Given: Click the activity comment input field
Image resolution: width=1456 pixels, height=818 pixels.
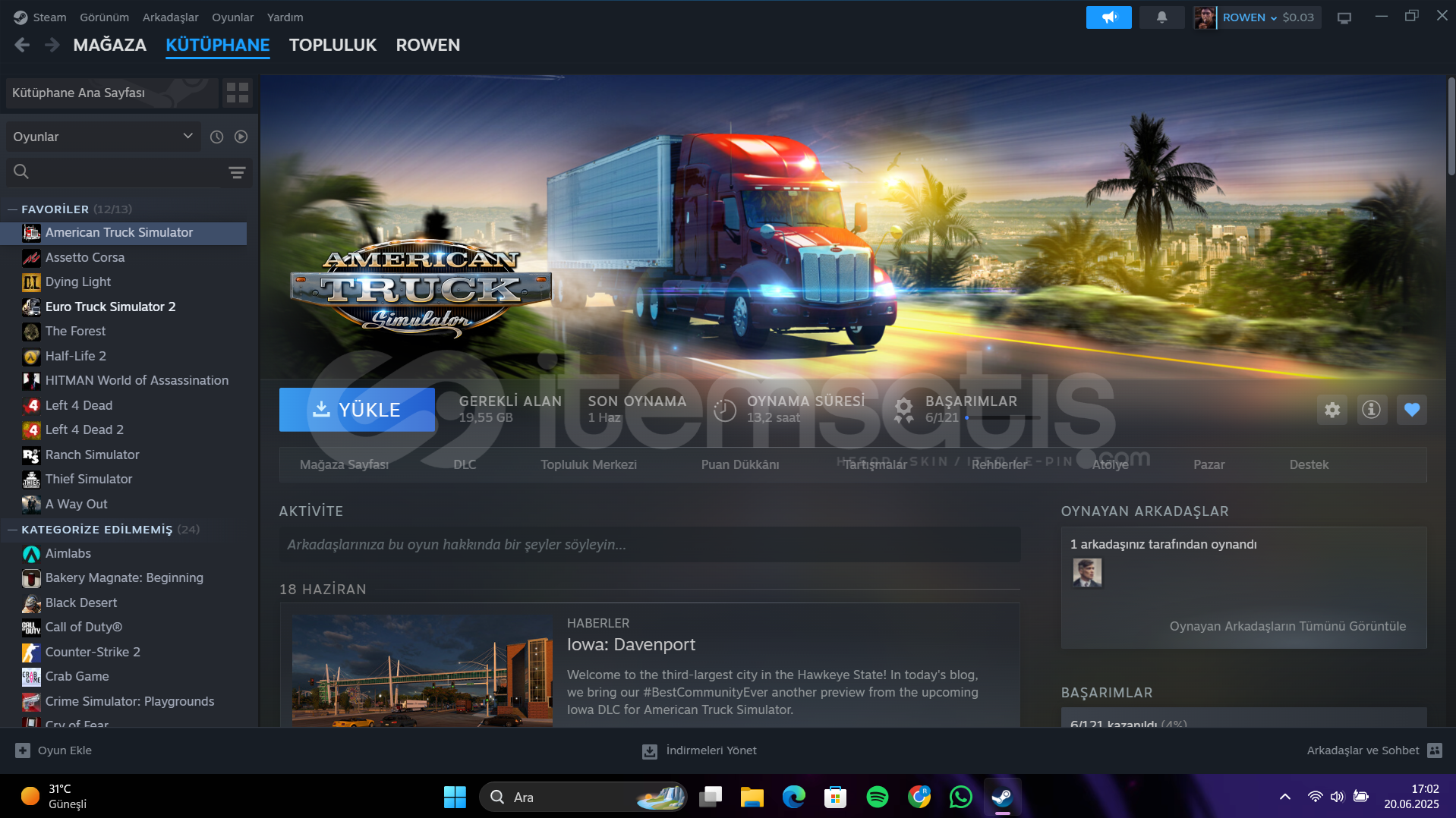Looking at the screenshot, I should (x=650, y=545).
